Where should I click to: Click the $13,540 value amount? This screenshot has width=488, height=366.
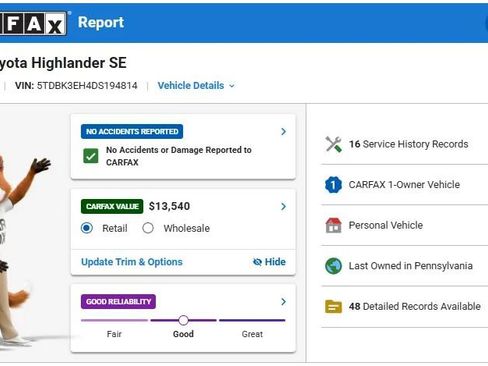click(x=169, y=206)
